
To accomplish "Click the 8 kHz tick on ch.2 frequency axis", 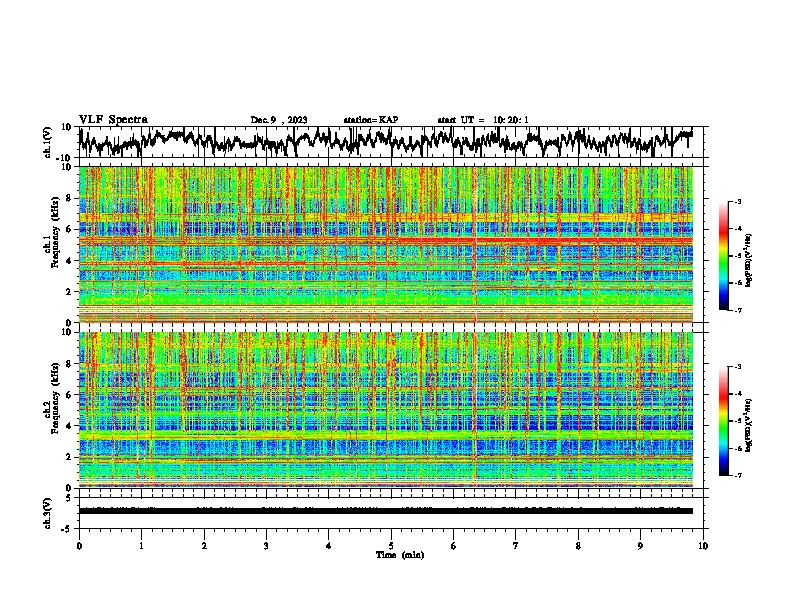I will [x=70, y=364].
